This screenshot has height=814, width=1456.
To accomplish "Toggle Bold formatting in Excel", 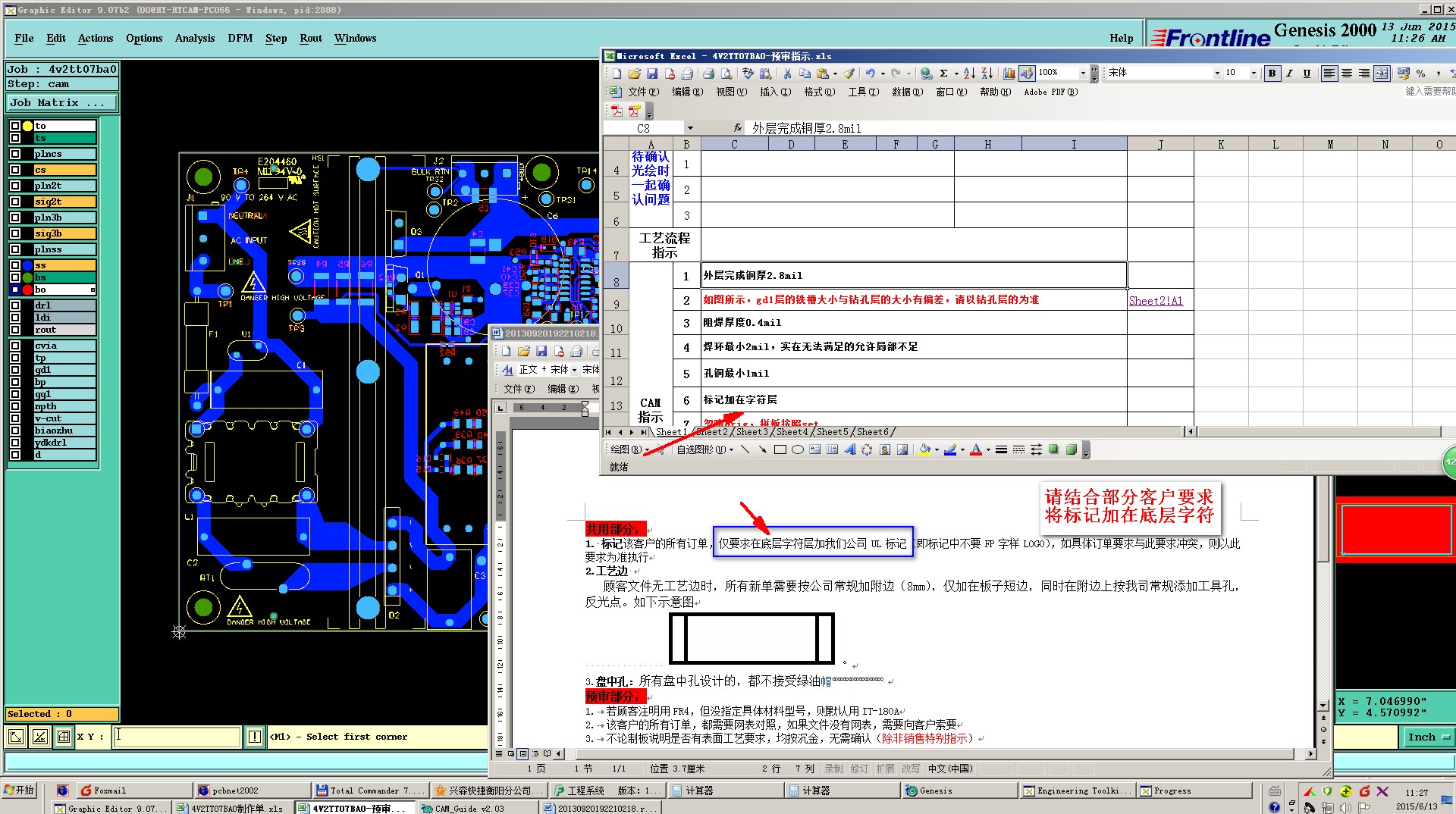I will (x=1272, y=74).
